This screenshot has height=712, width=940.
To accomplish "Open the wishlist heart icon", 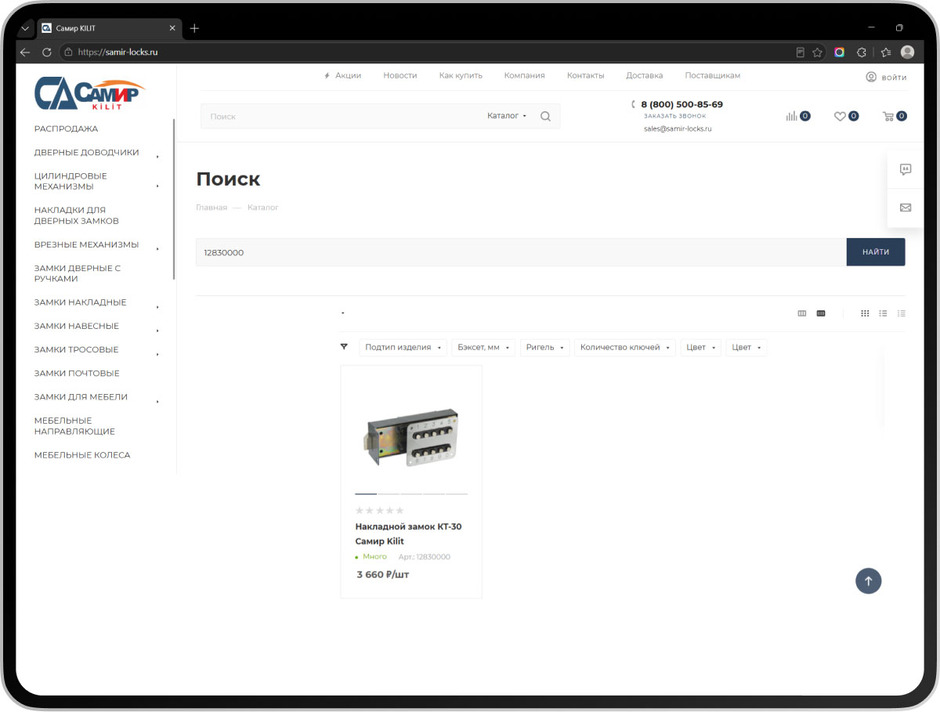I will coord(840,116).
